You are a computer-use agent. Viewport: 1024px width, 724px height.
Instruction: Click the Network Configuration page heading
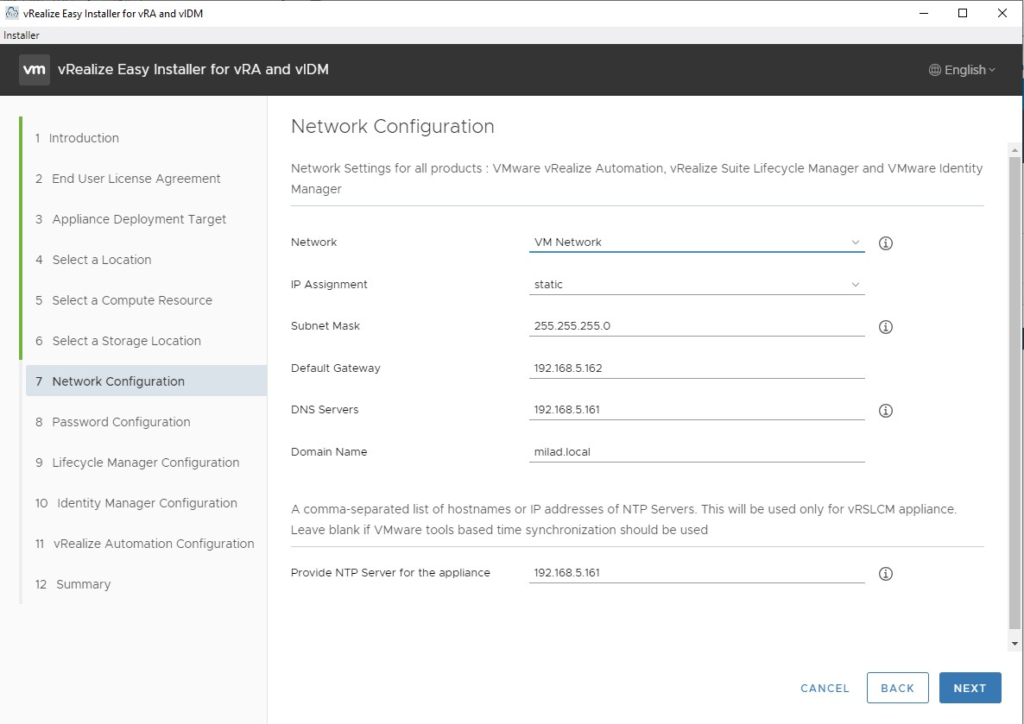coord(392,126)
